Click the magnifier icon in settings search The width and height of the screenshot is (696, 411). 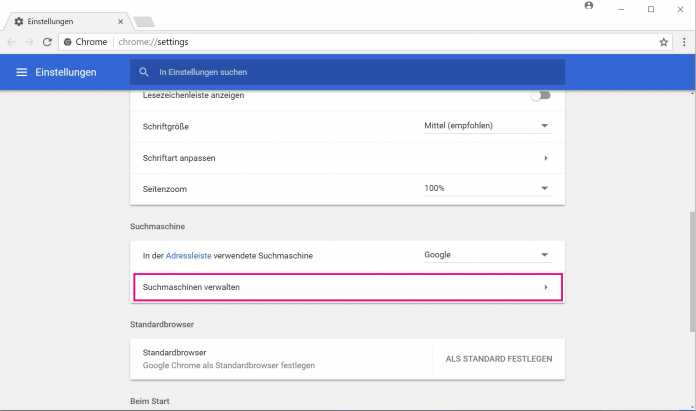pos(144,72)
